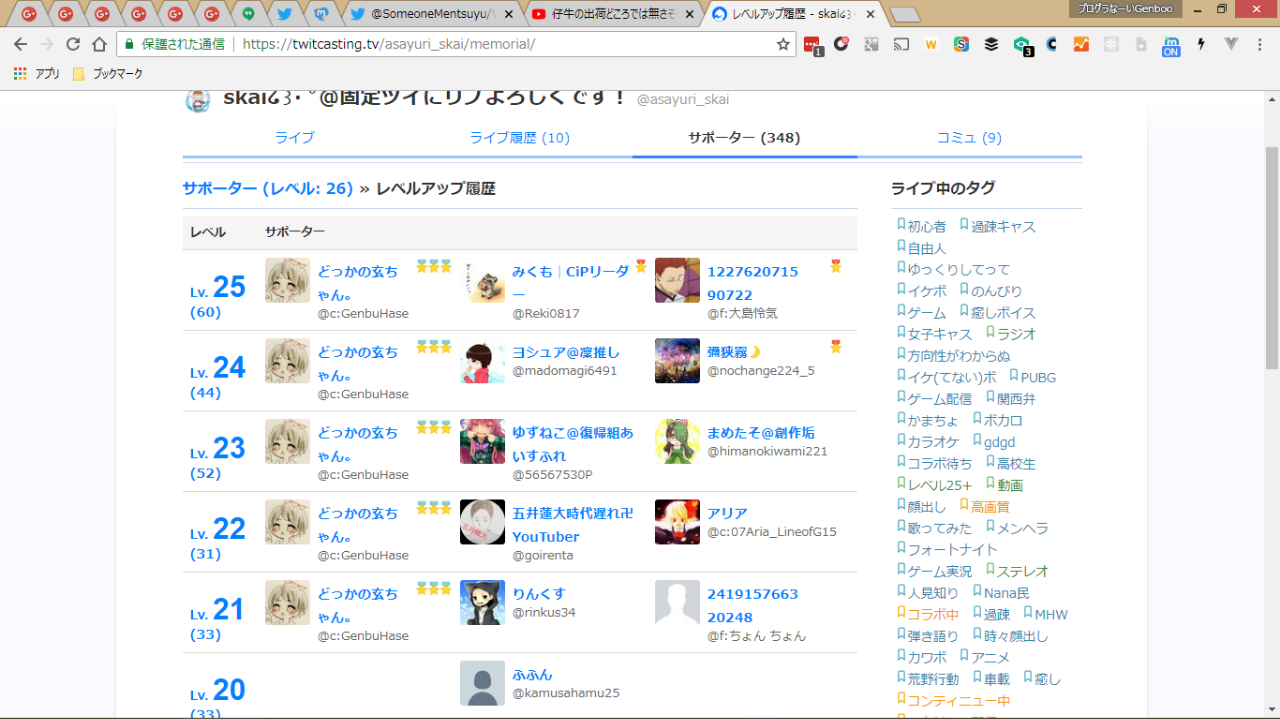
Task: Switch to the ライブ tab
Action: pos(295,138)
